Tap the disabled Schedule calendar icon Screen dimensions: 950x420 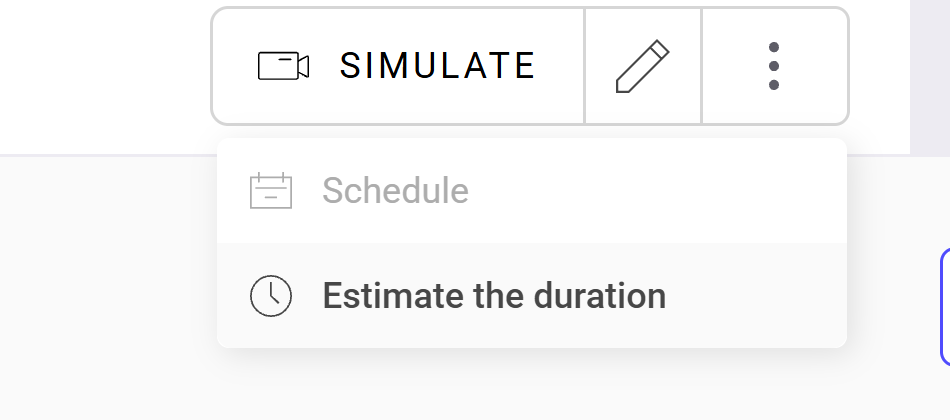pos(270,190)
